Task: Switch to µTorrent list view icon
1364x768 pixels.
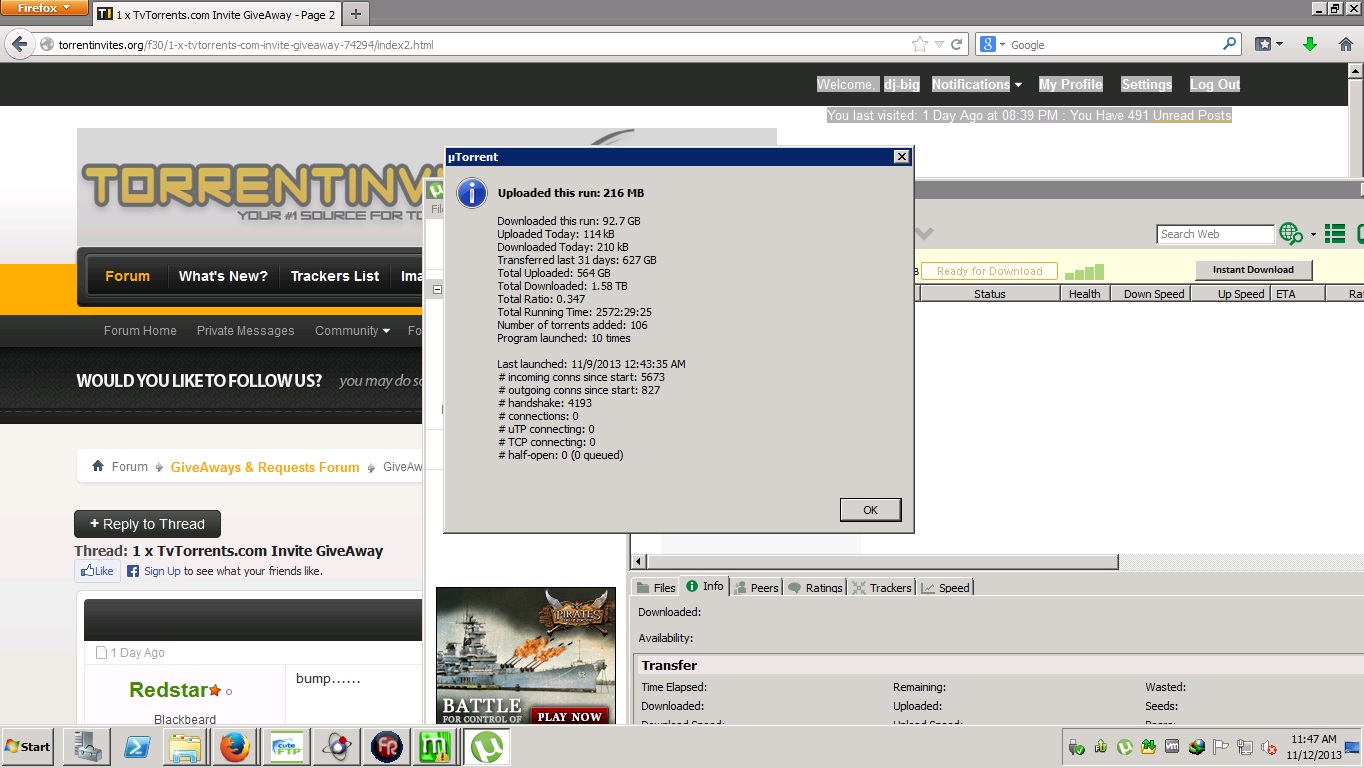Action: tap(1334, 234)
